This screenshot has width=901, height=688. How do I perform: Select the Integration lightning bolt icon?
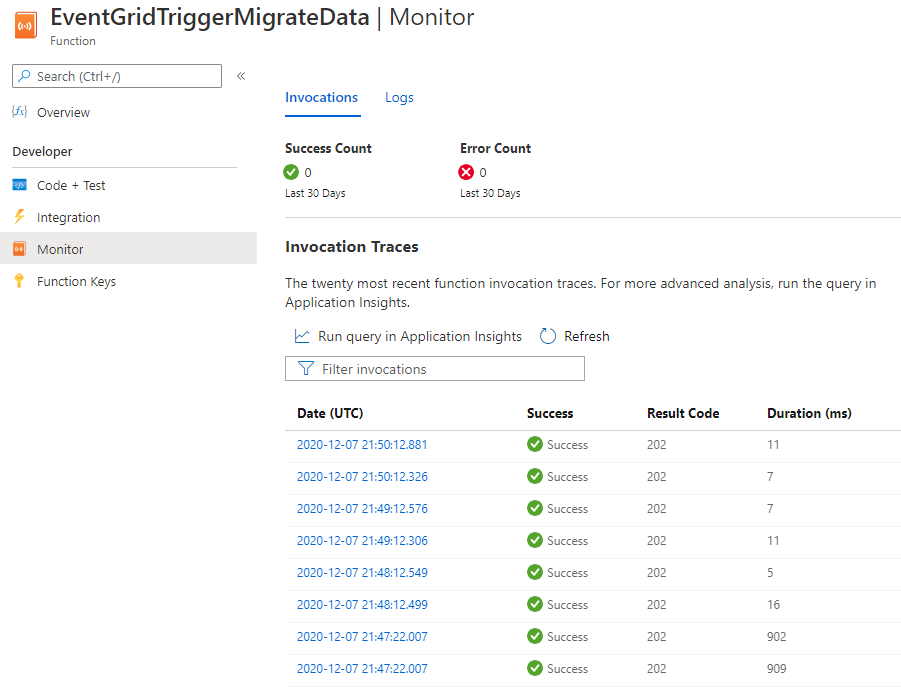pos(19,217)
